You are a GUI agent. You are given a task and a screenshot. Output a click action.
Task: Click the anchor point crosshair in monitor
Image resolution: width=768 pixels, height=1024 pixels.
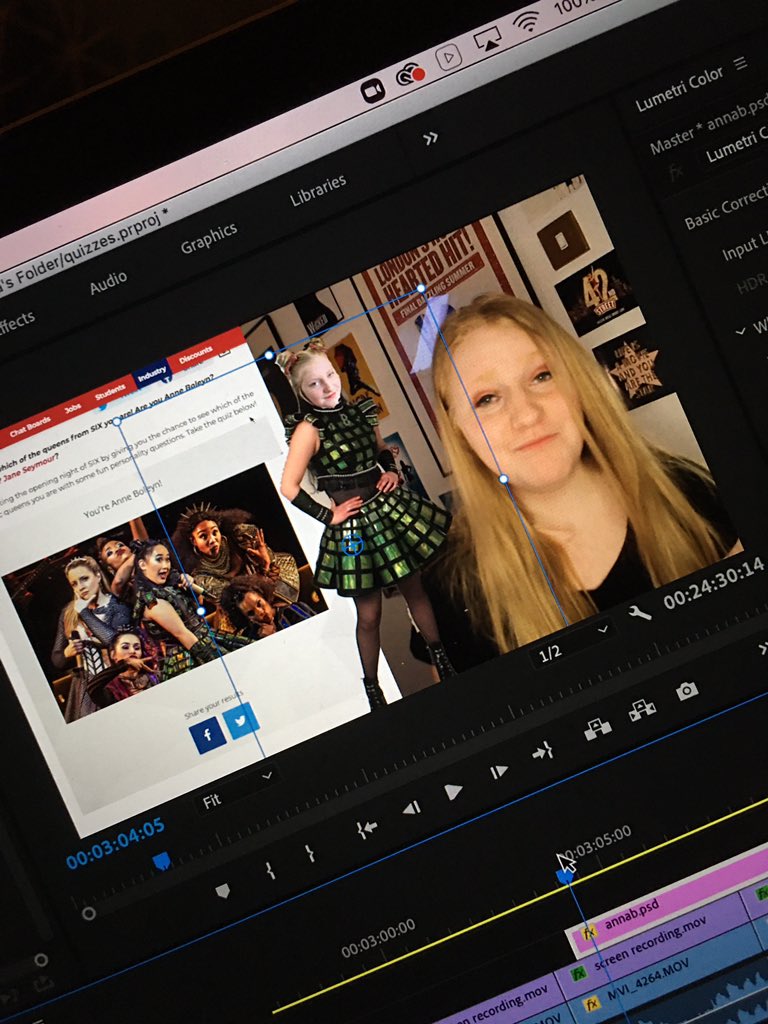(353, 545)
